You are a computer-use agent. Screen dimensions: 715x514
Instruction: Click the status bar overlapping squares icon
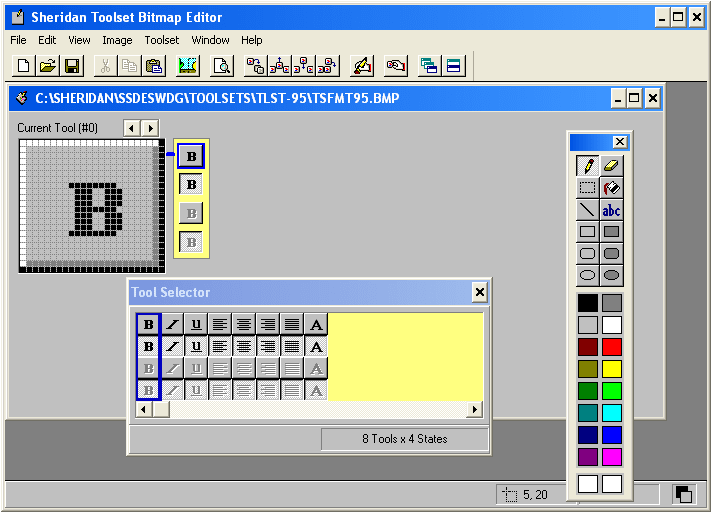[x=684, y=494]
